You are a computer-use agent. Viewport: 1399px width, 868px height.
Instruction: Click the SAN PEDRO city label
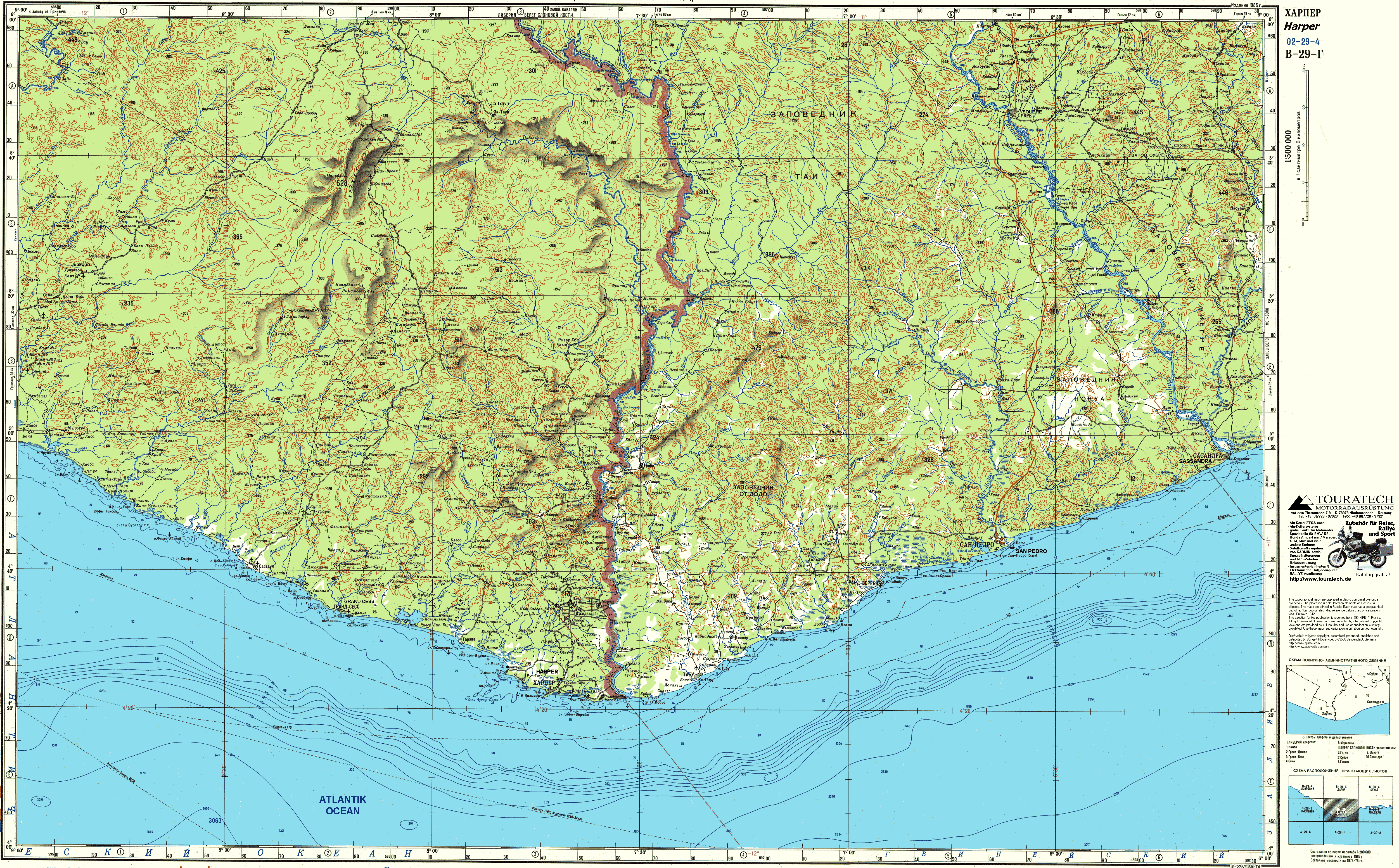(1031, 551)
